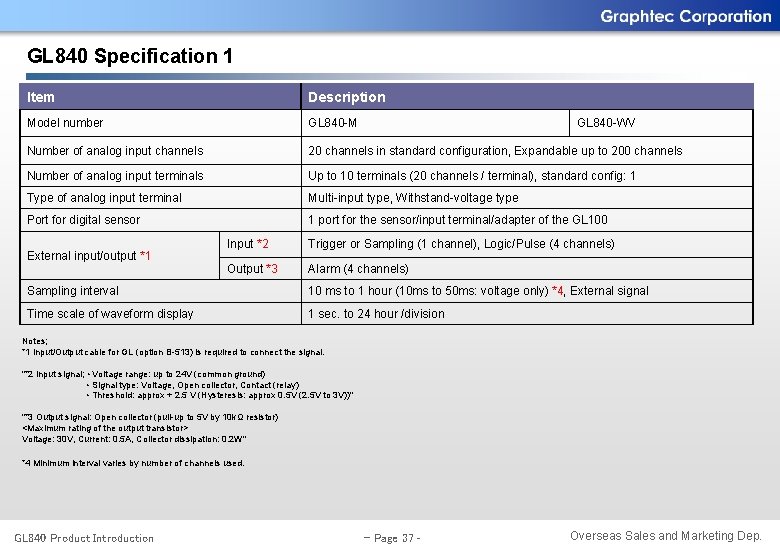Screen dimensions: 780x551
Task: Click 'Voltage: 30V, Current: 0.5A' line
Action: pyautogui.click(x=134, y=439)
